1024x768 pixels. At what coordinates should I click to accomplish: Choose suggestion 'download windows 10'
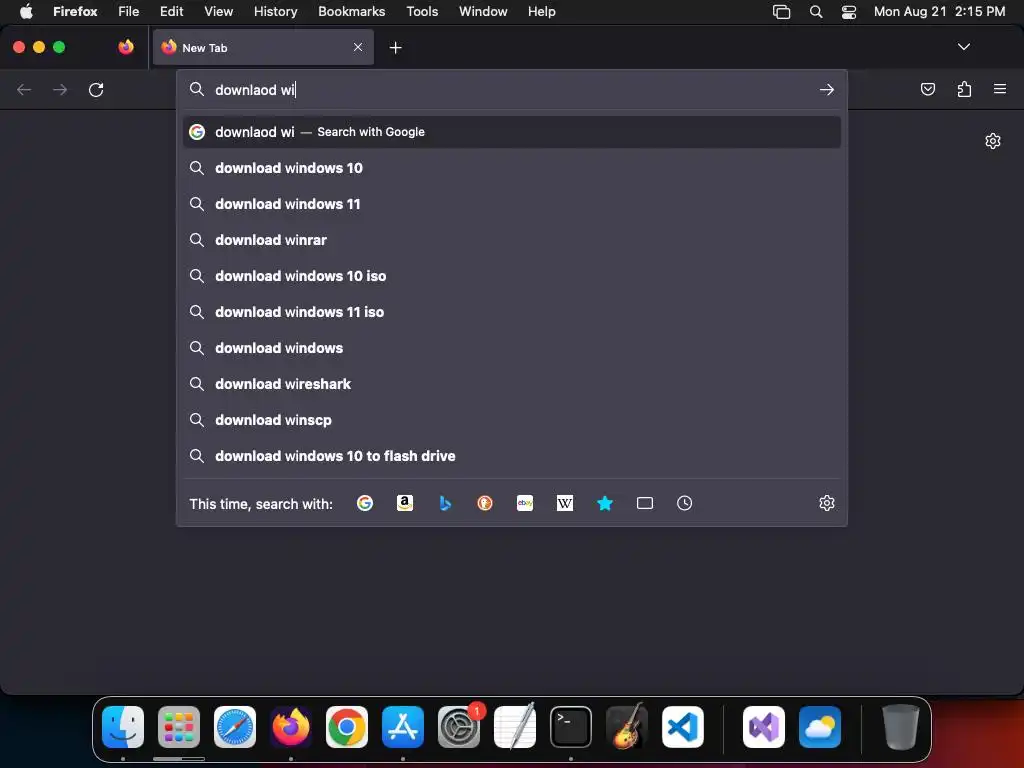[511, 168]
